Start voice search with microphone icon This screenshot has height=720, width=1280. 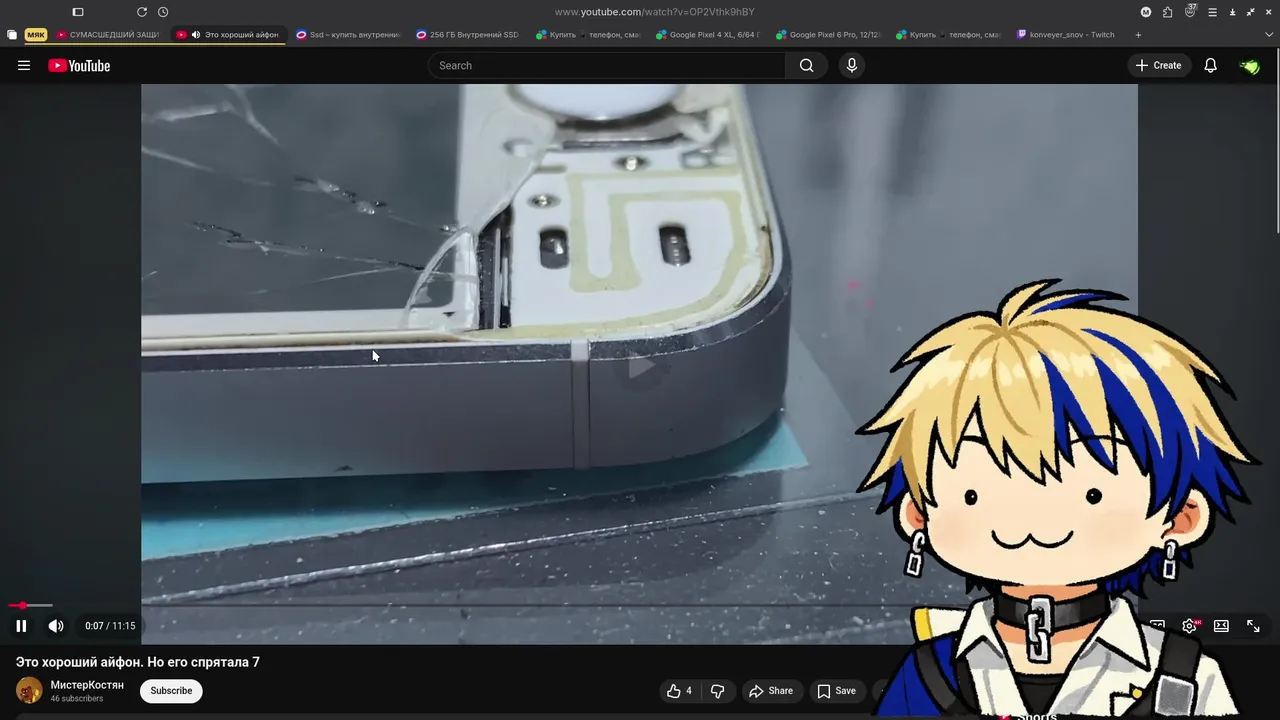[x=851, y=65]
